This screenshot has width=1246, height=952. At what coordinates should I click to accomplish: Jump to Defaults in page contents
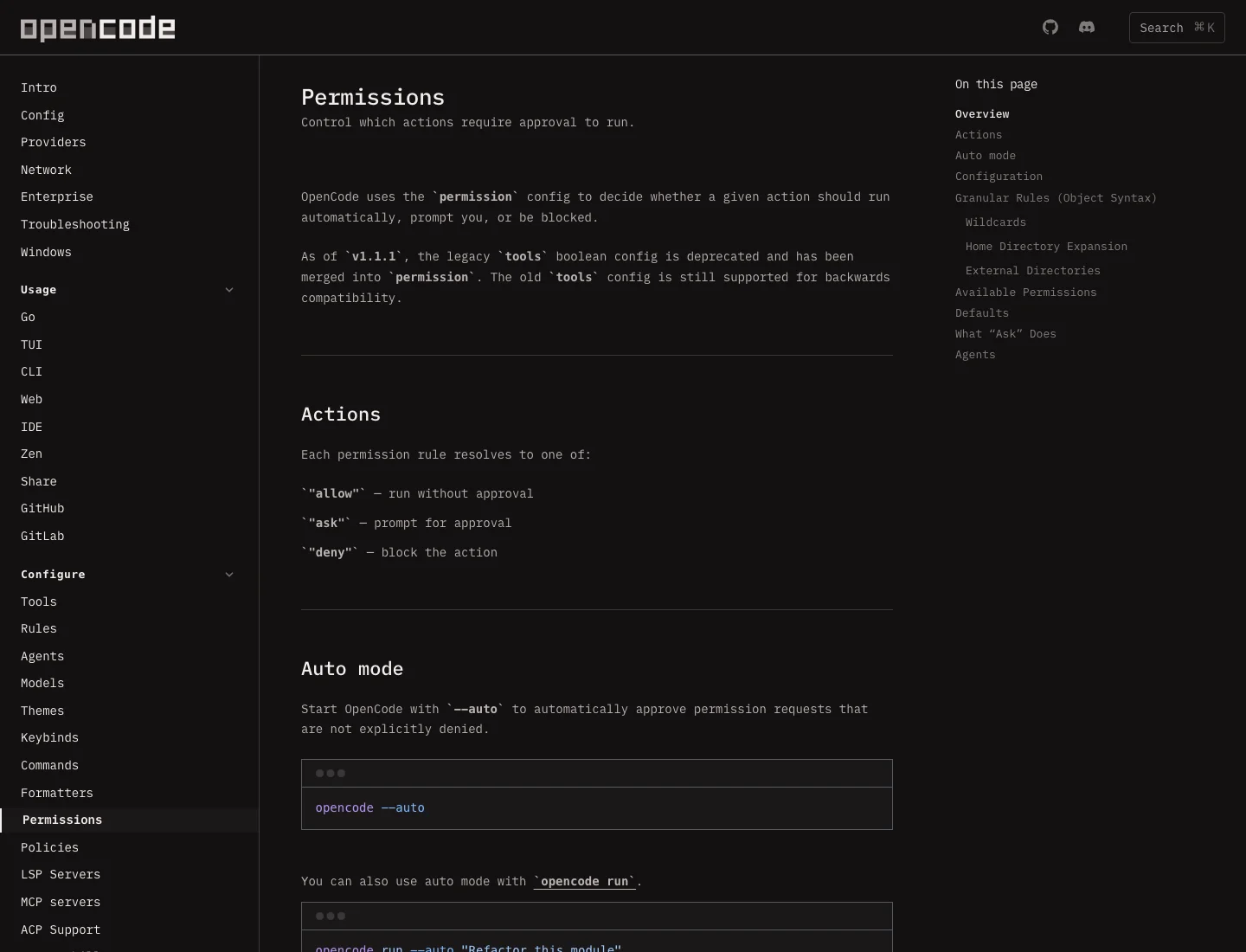tap(982, 312)
